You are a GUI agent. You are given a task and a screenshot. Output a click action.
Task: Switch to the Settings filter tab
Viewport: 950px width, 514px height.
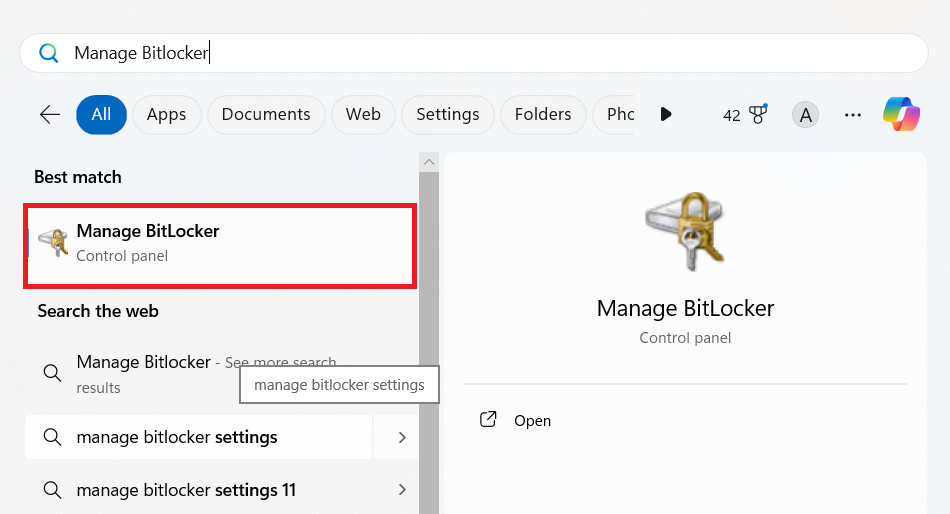click(448, 115)
